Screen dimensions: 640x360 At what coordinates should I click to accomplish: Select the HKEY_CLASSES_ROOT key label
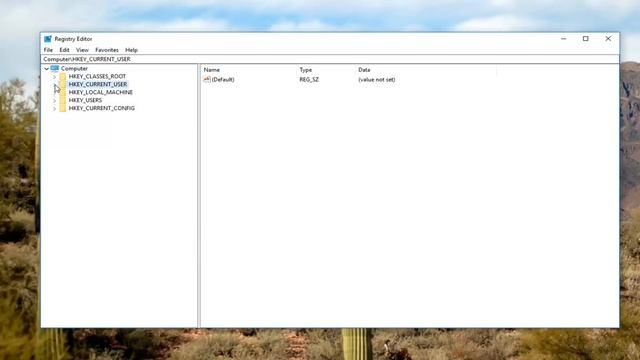97,76
